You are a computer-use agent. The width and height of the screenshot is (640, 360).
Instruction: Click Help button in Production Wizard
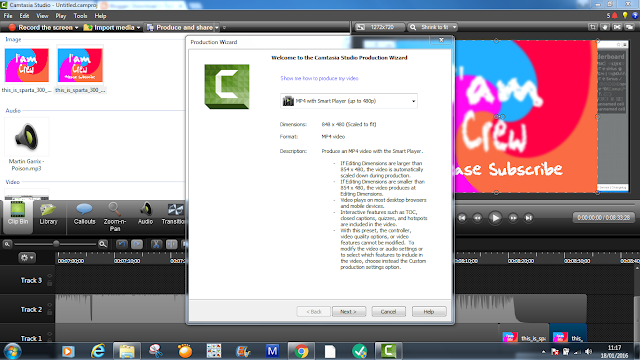[x=429, y=311]
